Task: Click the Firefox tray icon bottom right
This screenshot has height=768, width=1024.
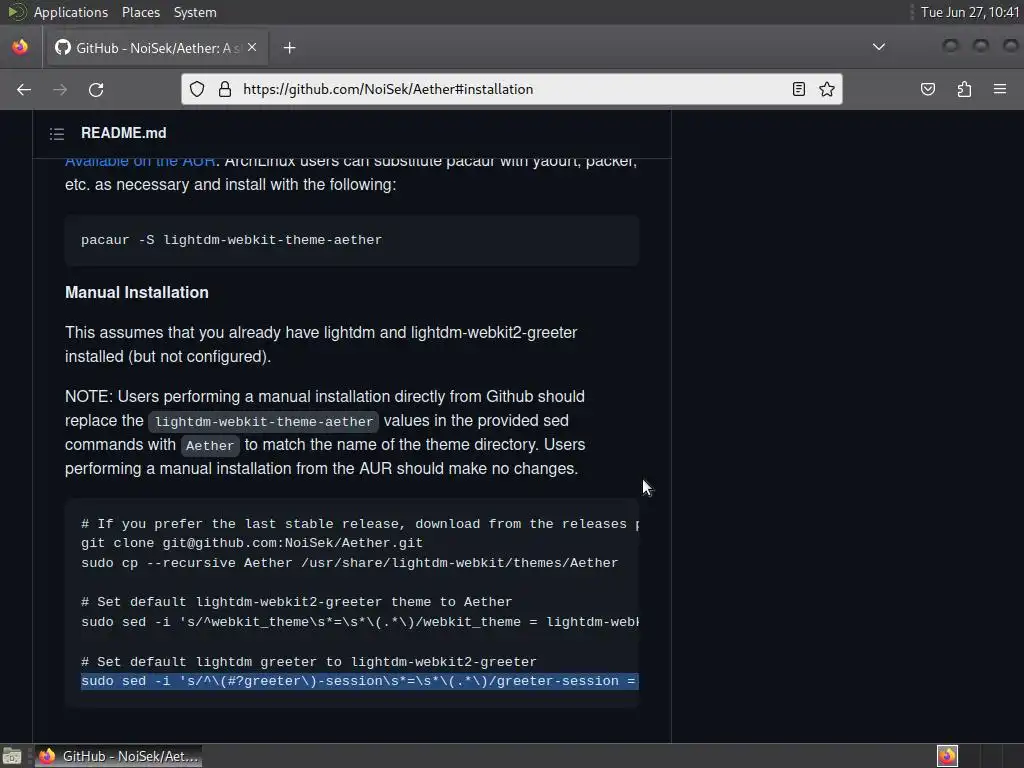Action: point(947,756)
